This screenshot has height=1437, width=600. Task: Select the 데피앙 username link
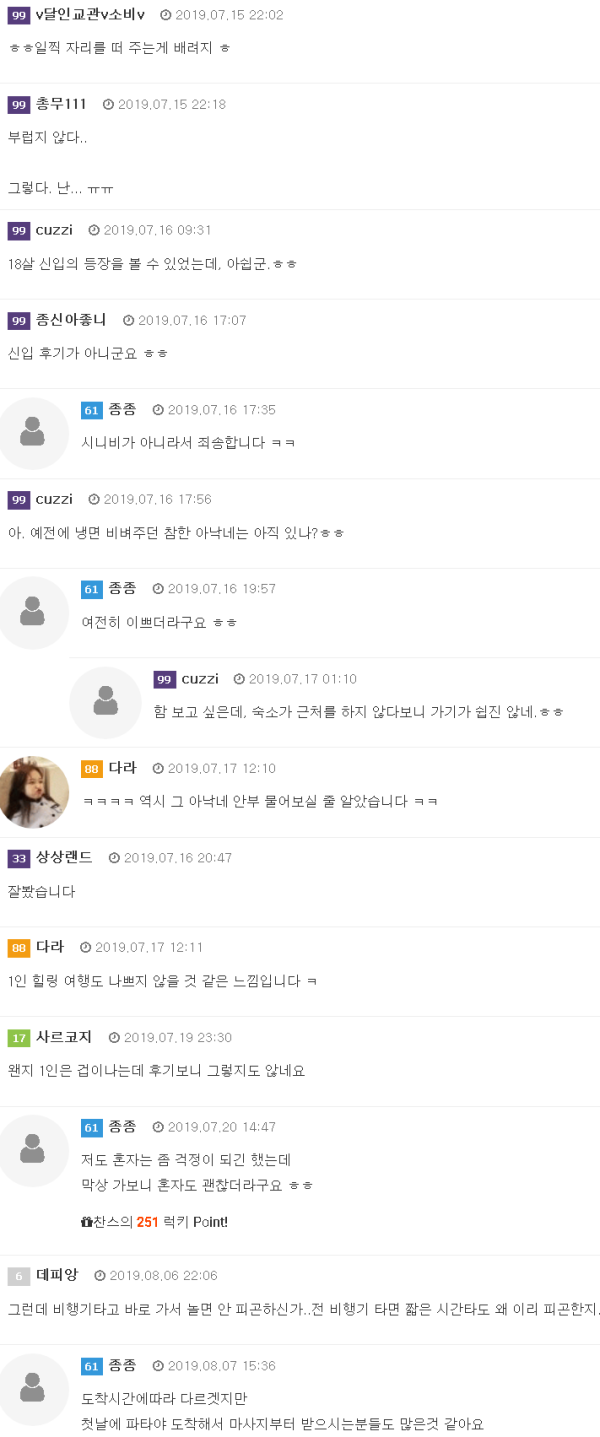click(x=57, y=1276)
